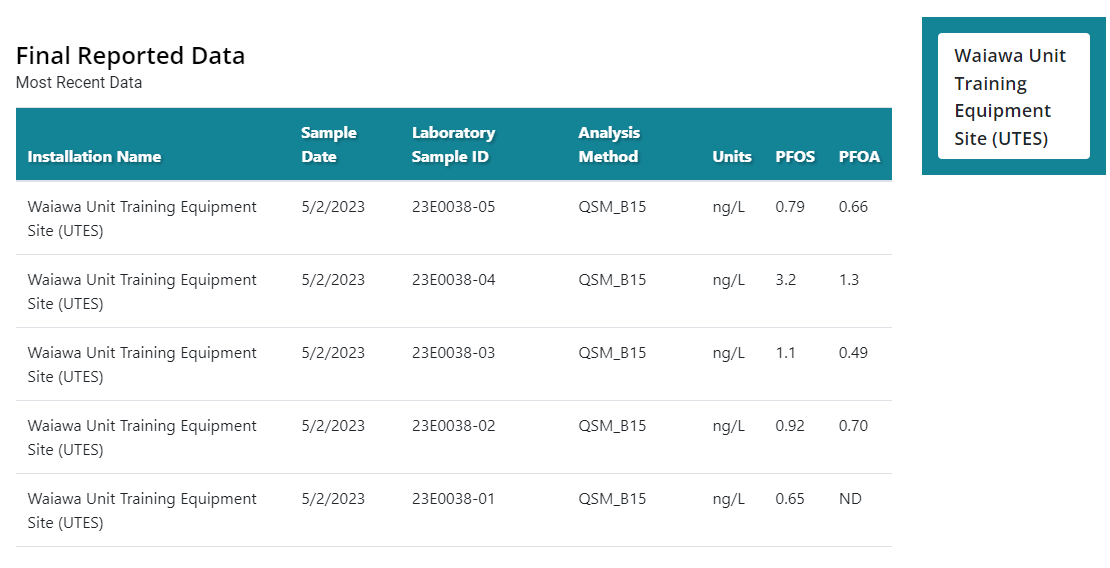
Task: Click the PFOS value 3.2
Action: [786, 280]
